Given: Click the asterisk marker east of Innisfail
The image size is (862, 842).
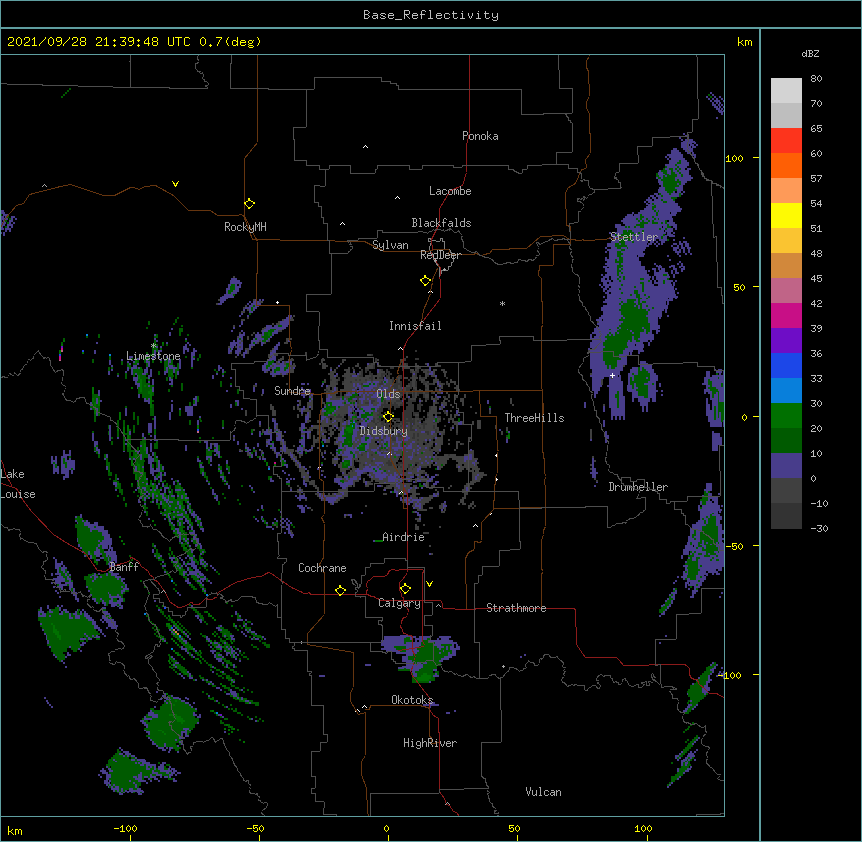Looking at the screenshot, I should click(502, 303).
